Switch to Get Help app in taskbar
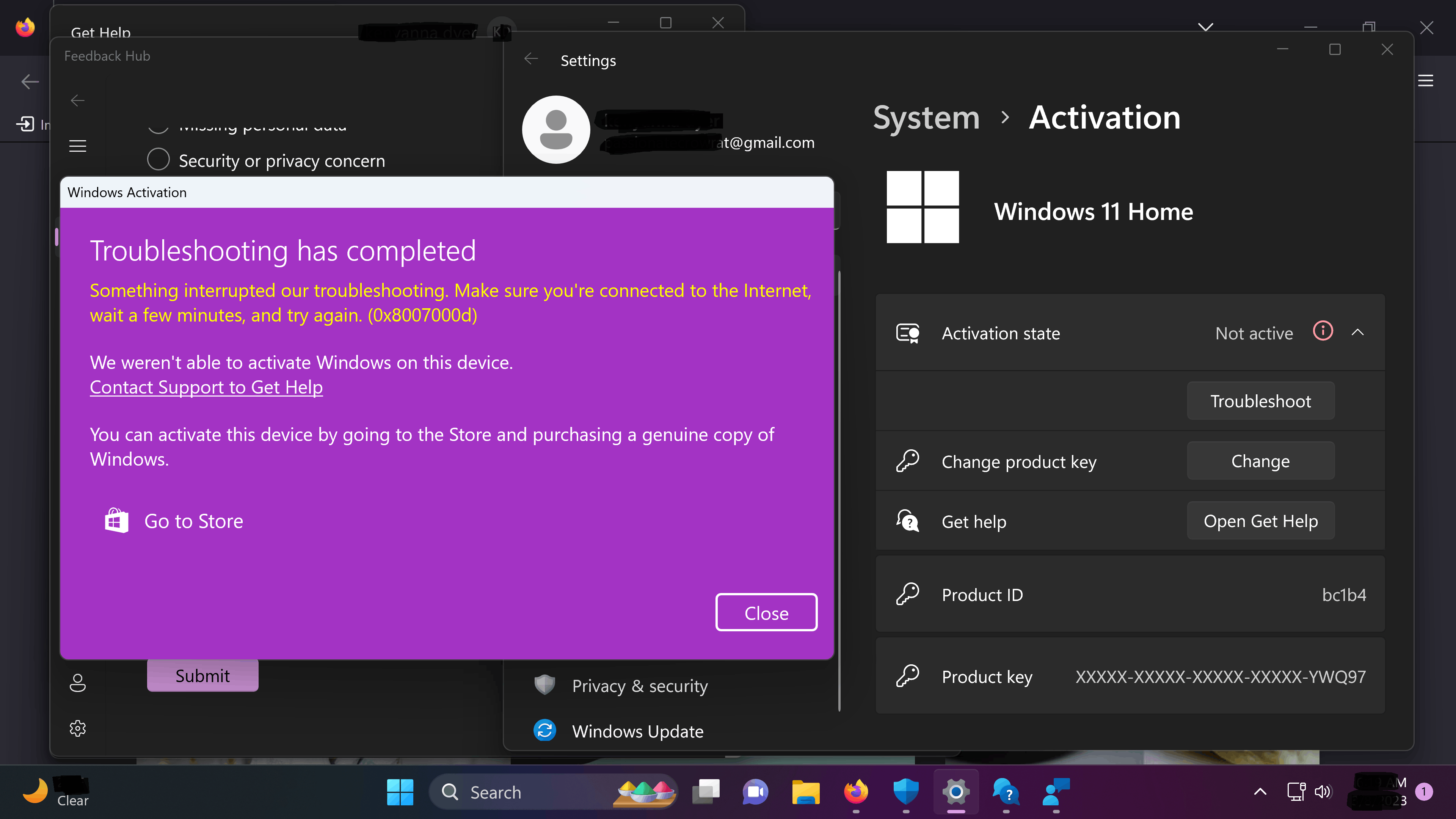 pyautogui.click(x=1006, y=792)
